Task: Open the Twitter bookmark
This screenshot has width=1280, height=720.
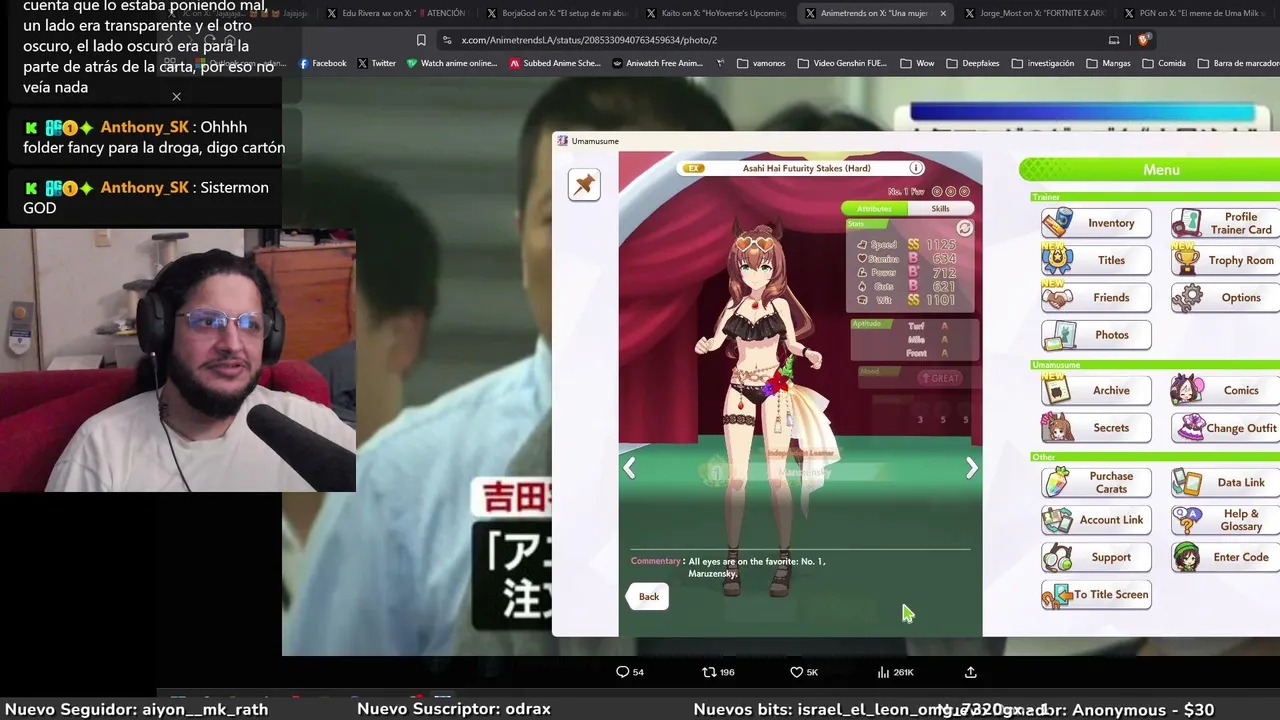Action: 377,63
